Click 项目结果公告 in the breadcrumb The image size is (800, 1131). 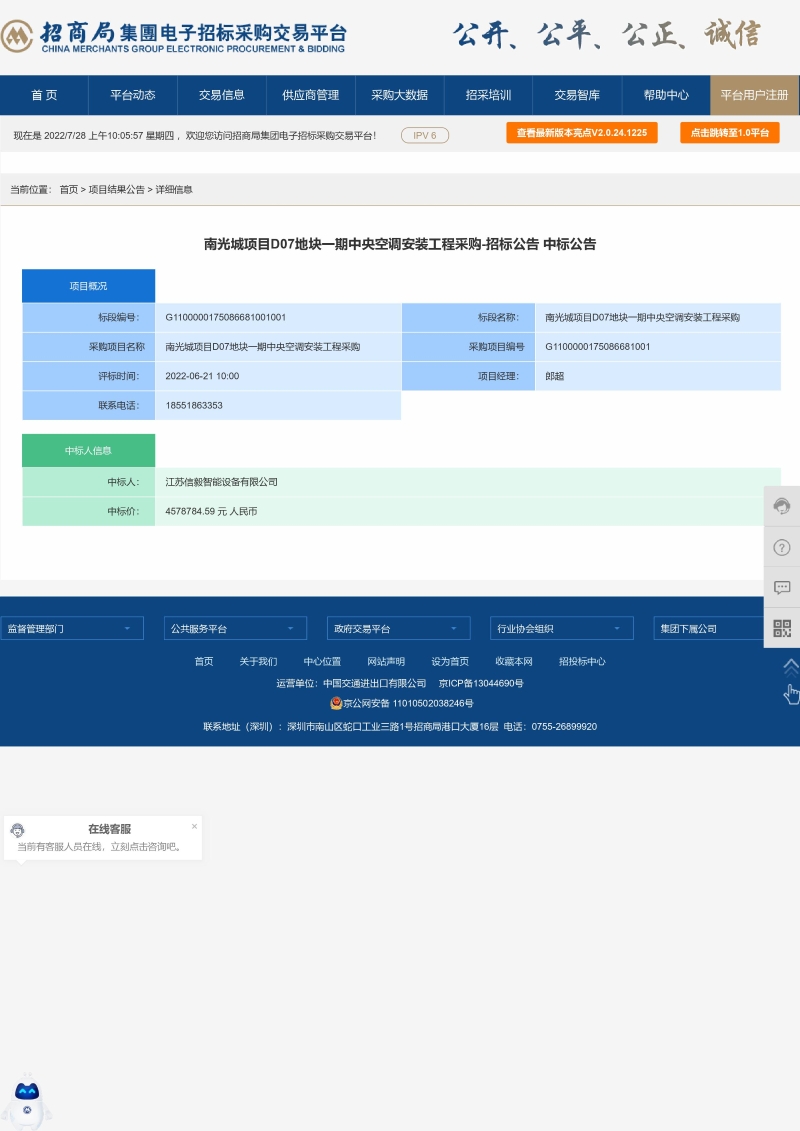tap(117, 190)
